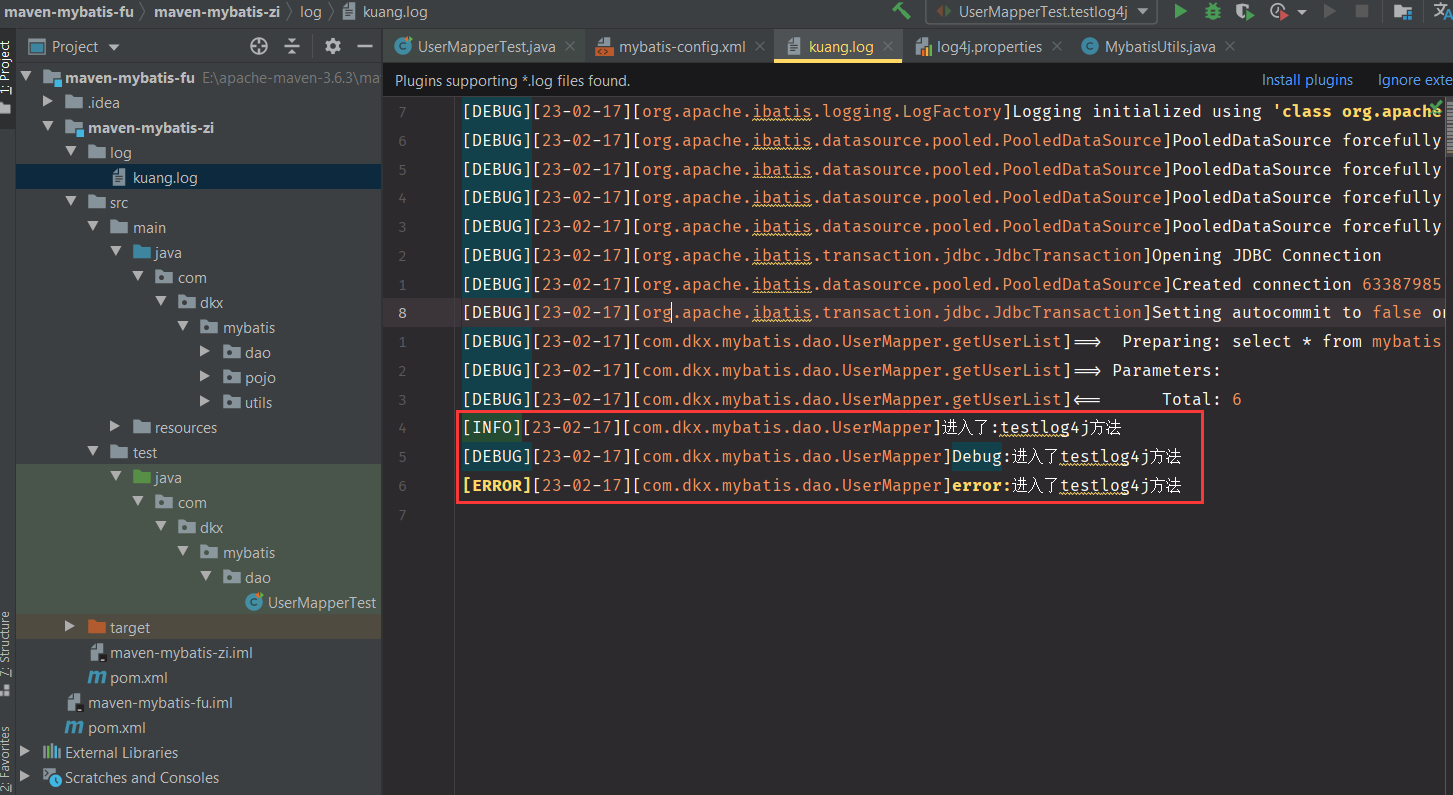Expand the External Libraries node
The width and height of the screenshot is (1453, 795).
26,753
